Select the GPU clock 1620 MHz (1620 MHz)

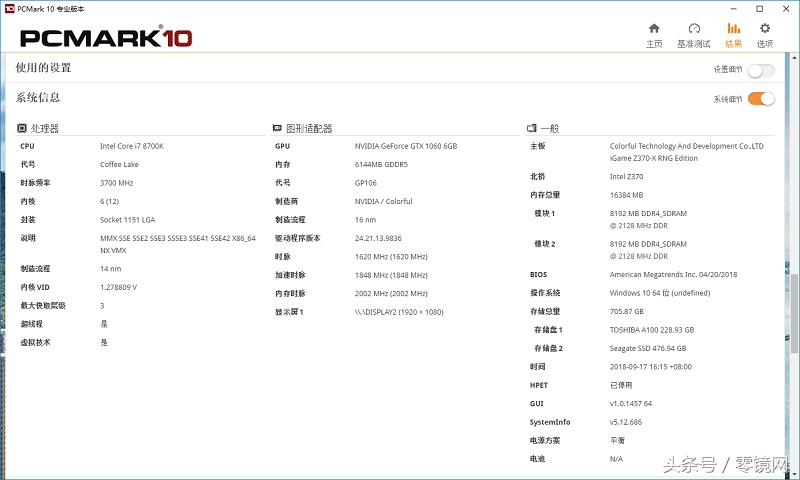pyautogui.click(x=391, y=257)
